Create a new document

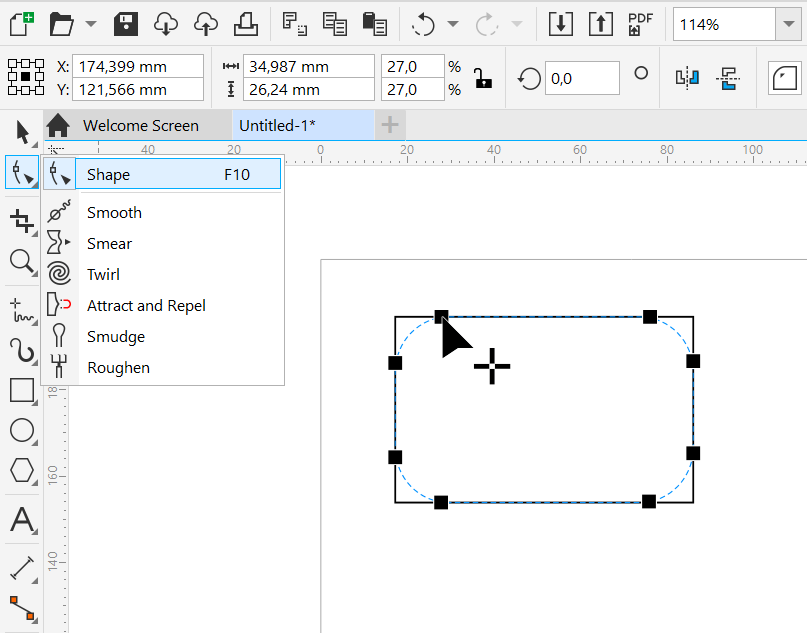click(22, 24)
